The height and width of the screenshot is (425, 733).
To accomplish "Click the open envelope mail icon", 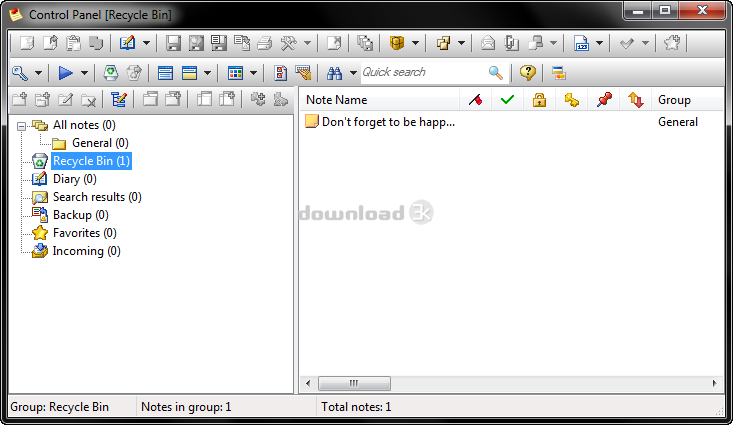I will tap(488, 43).
